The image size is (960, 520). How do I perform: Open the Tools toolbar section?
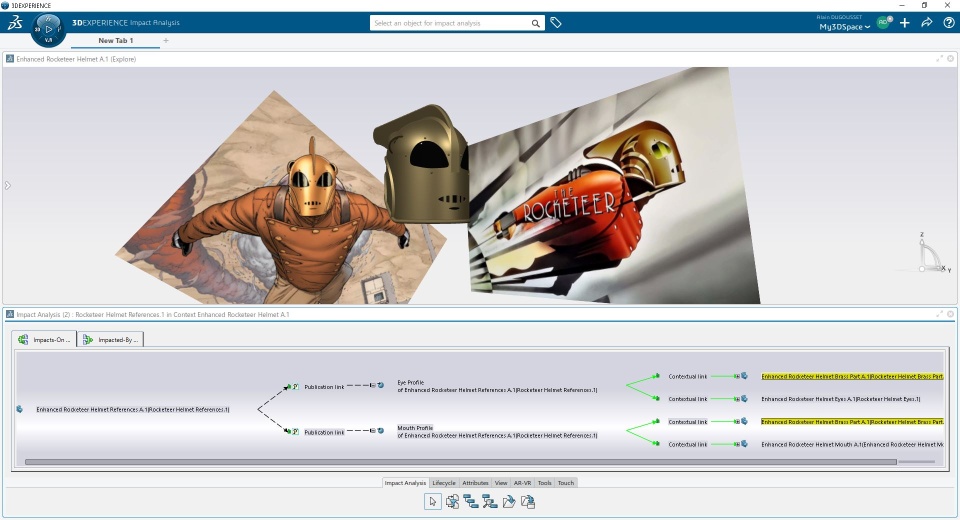[x=544, y=483]
